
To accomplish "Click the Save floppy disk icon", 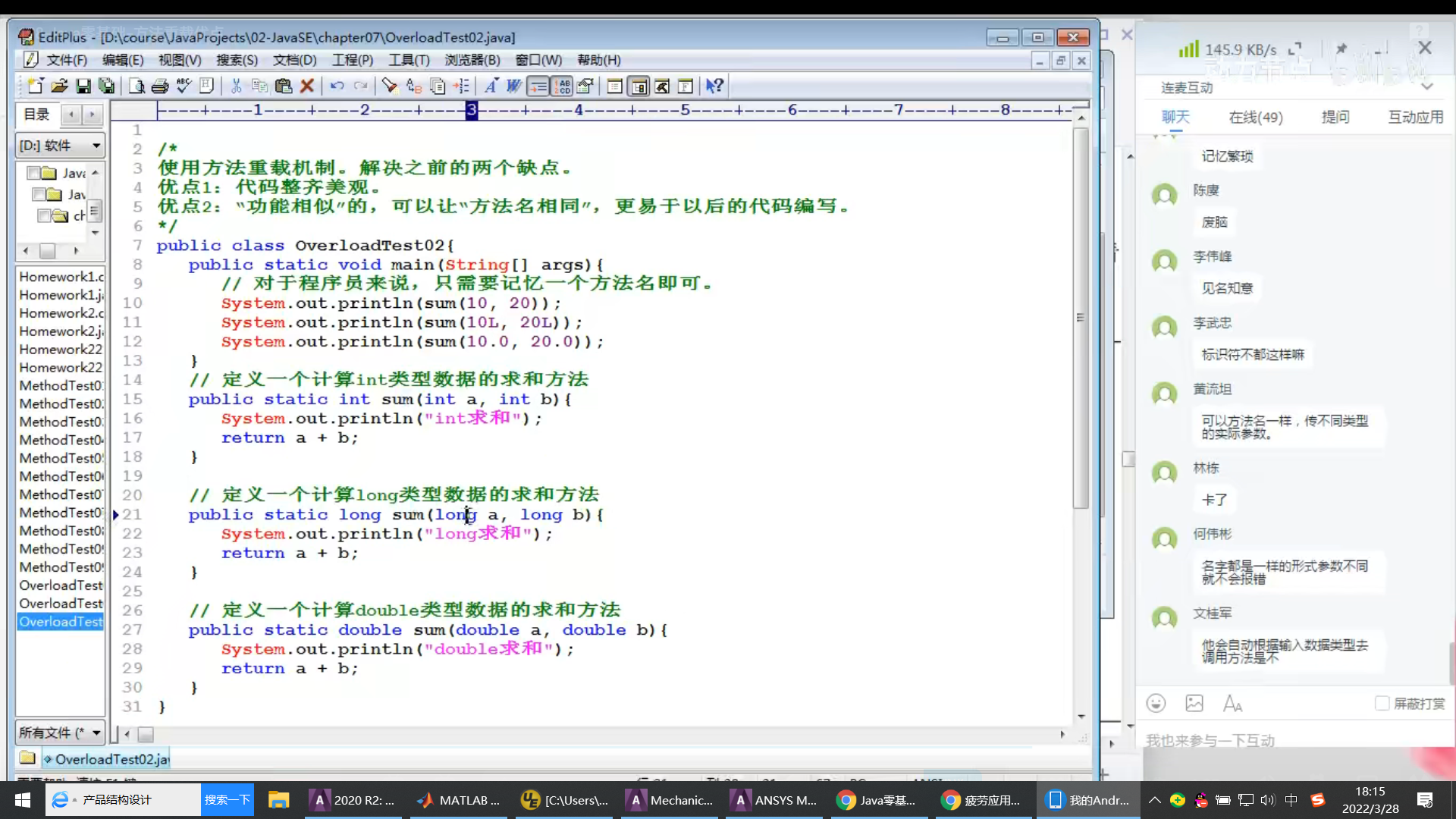I will 83,86.
